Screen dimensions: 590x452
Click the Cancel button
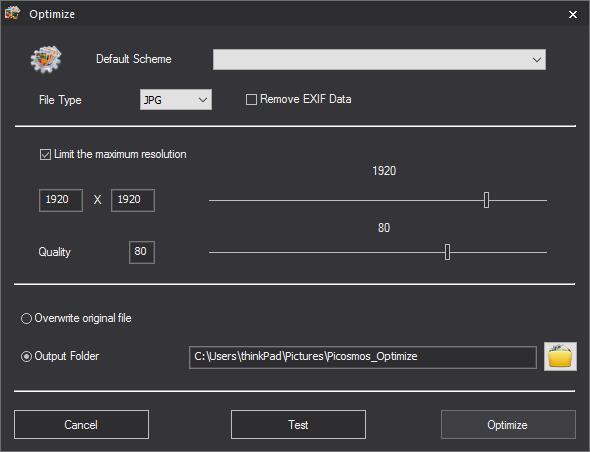81,425
